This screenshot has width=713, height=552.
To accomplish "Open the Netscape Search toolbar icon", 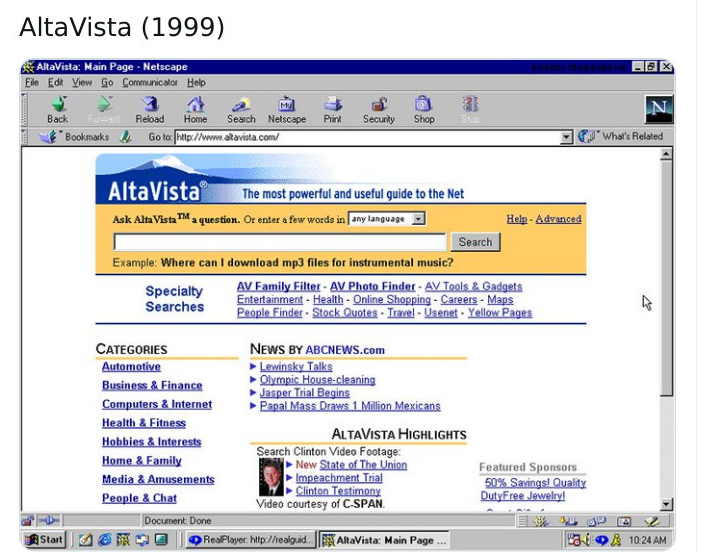I will click(x=241, y=104).
